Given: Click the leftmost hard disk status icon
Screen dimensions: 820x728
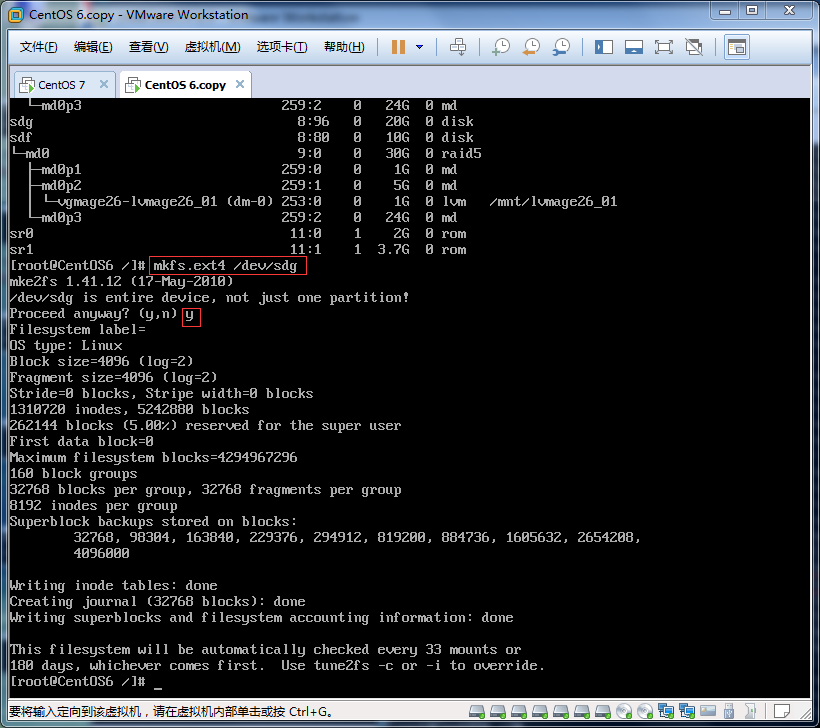Looking at the screenshot, I should click(x=476, y=711).
